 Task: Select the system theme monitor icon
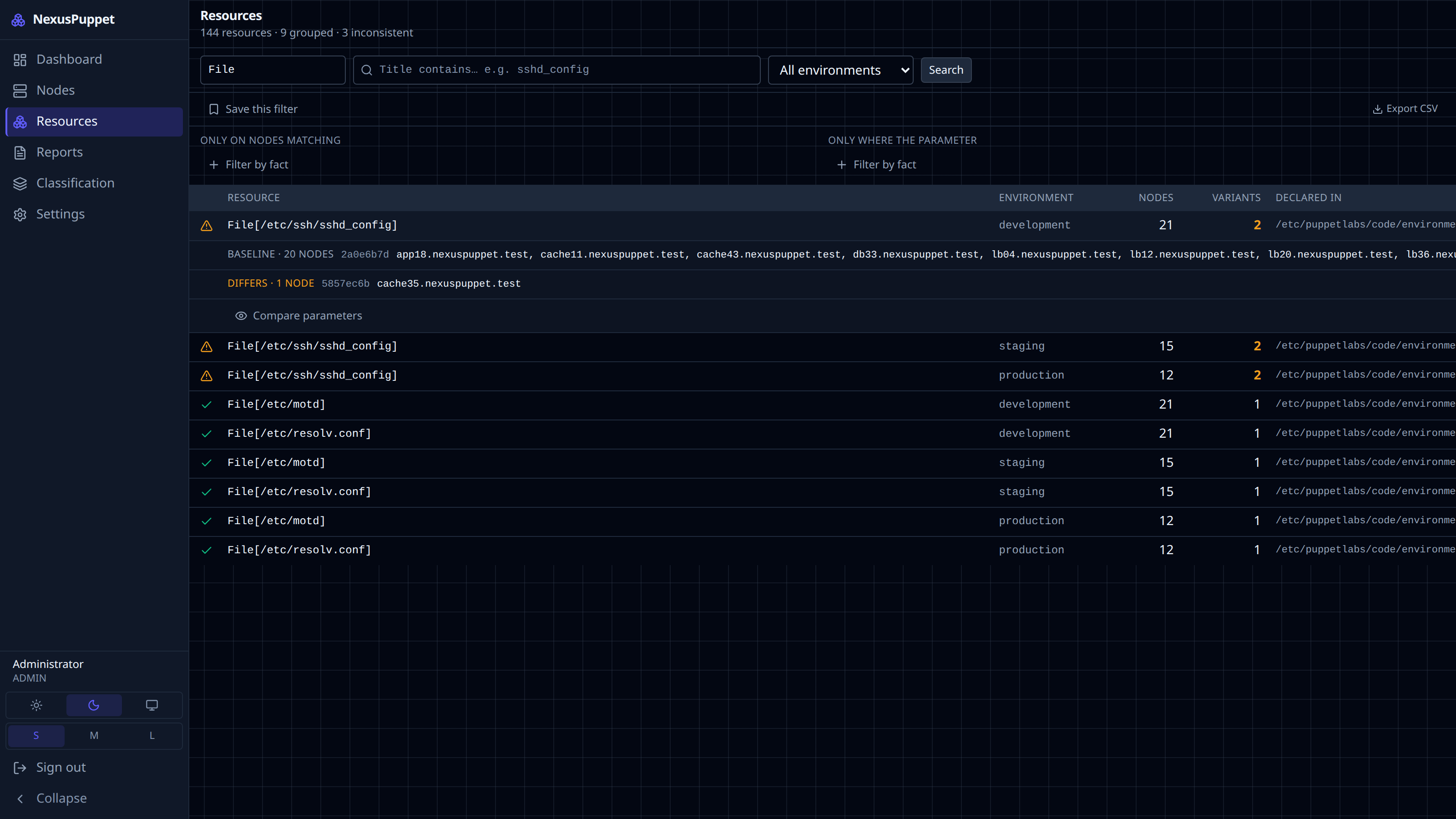coord(152,705)
